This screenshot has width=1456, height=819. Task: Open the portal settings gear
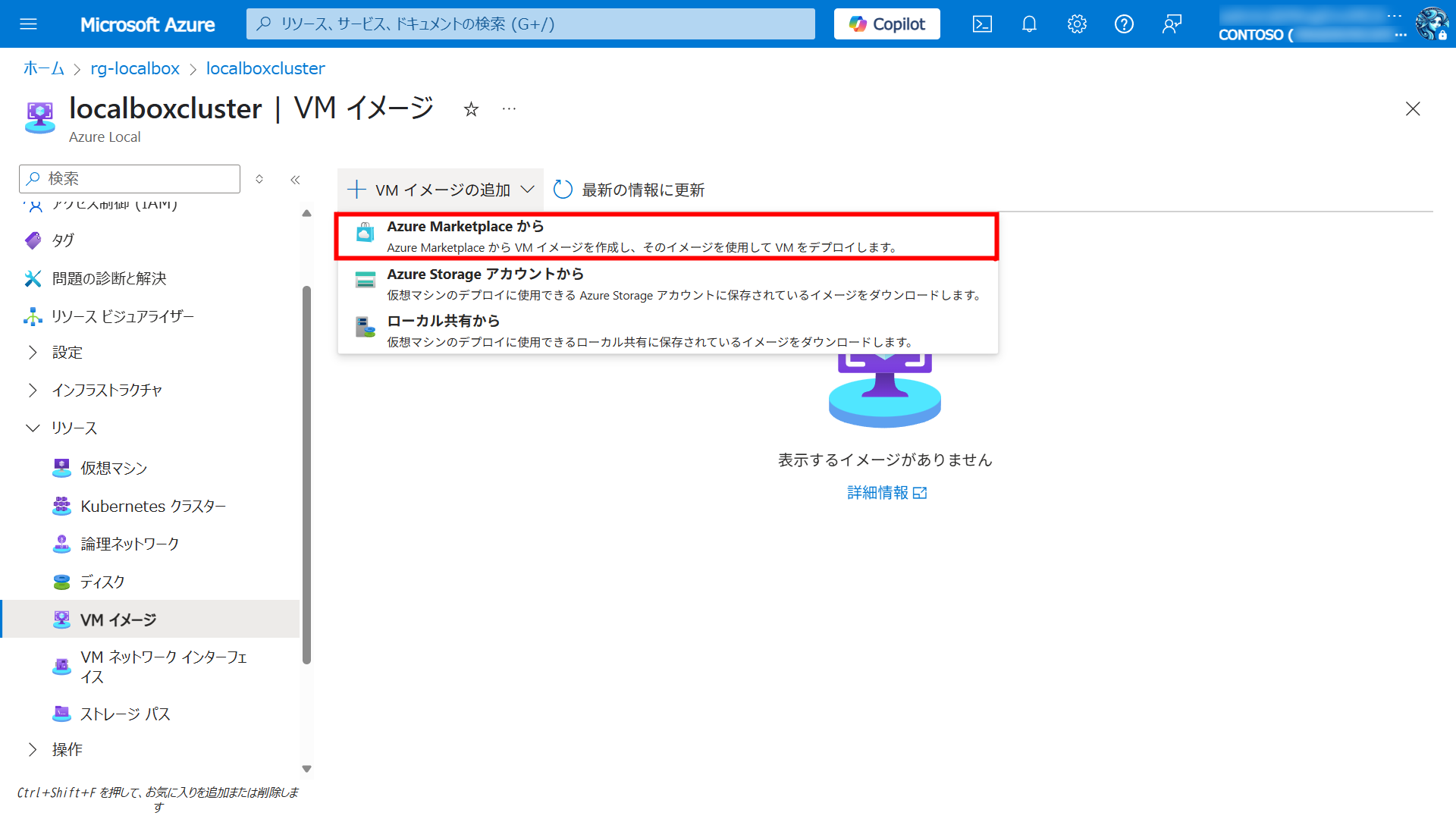1077,24
